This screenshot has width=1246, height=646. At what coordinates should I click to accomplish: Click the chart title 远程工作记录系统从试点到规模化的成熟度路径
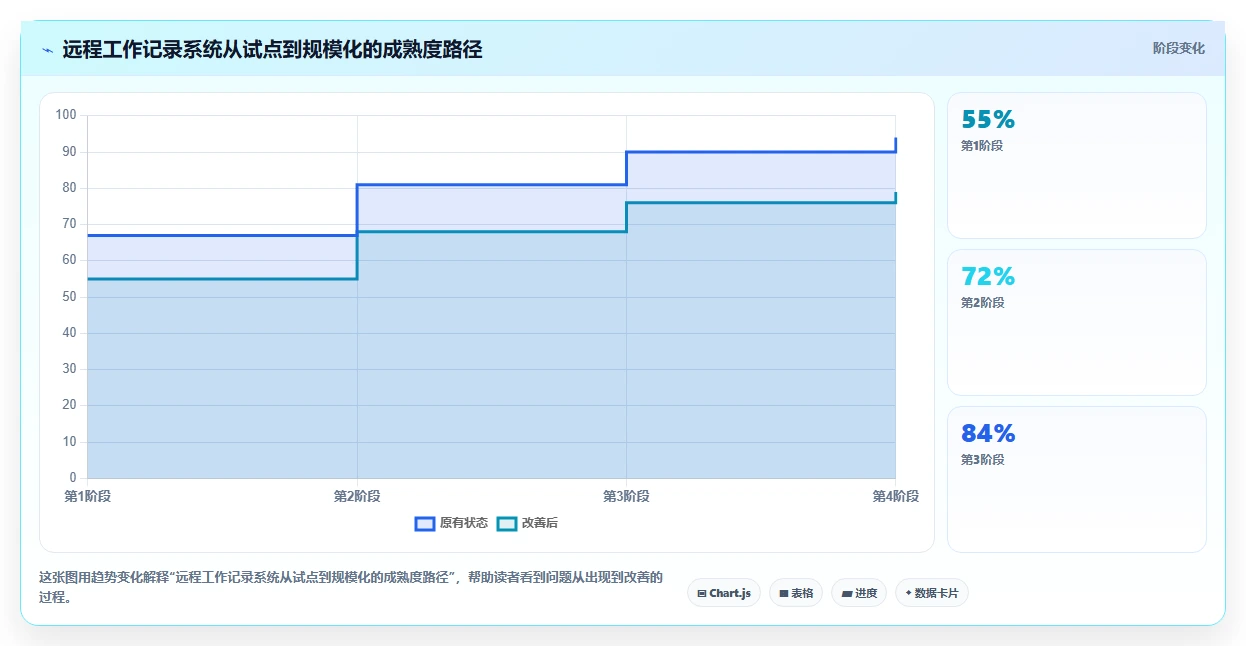272,49
